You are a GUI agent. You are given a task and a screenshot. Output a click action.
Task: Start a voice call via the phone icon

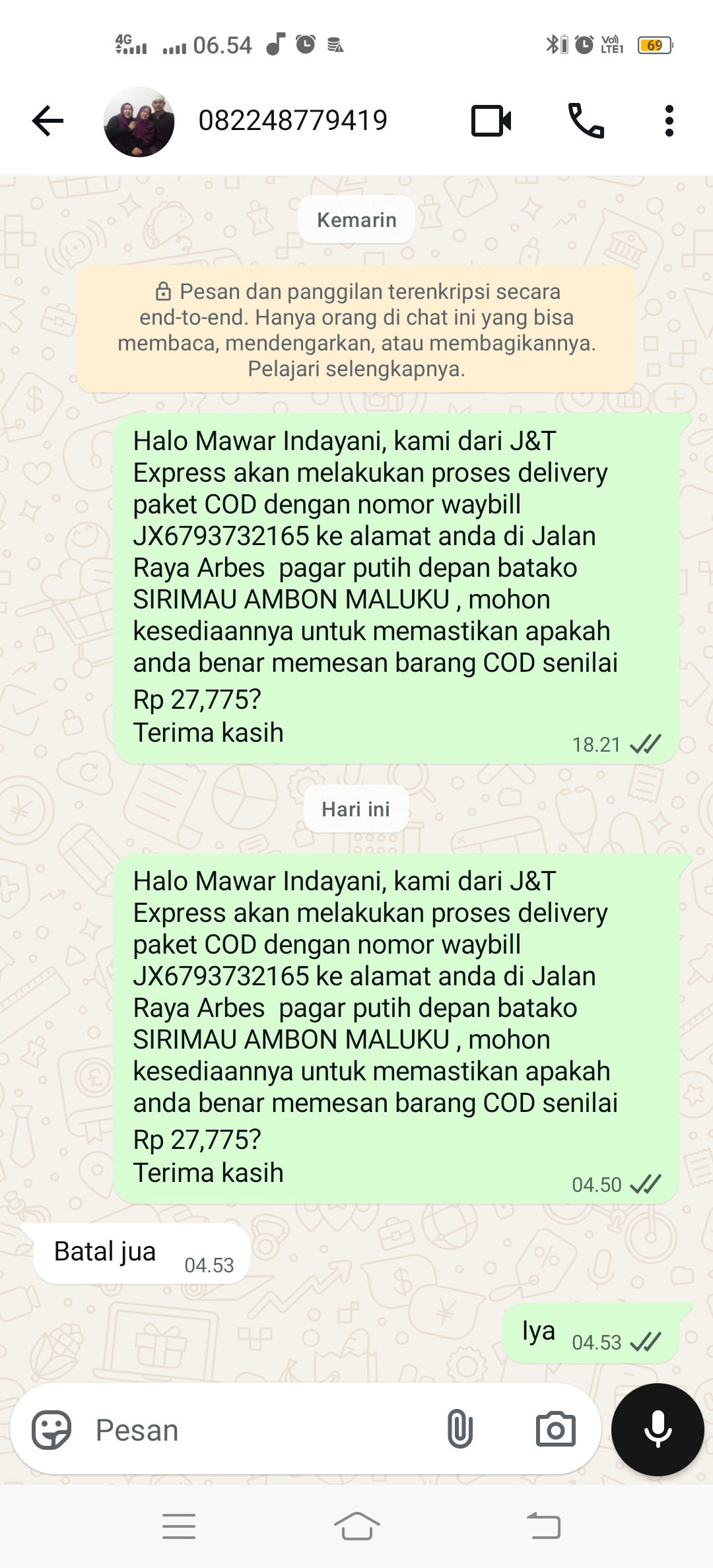586,121
